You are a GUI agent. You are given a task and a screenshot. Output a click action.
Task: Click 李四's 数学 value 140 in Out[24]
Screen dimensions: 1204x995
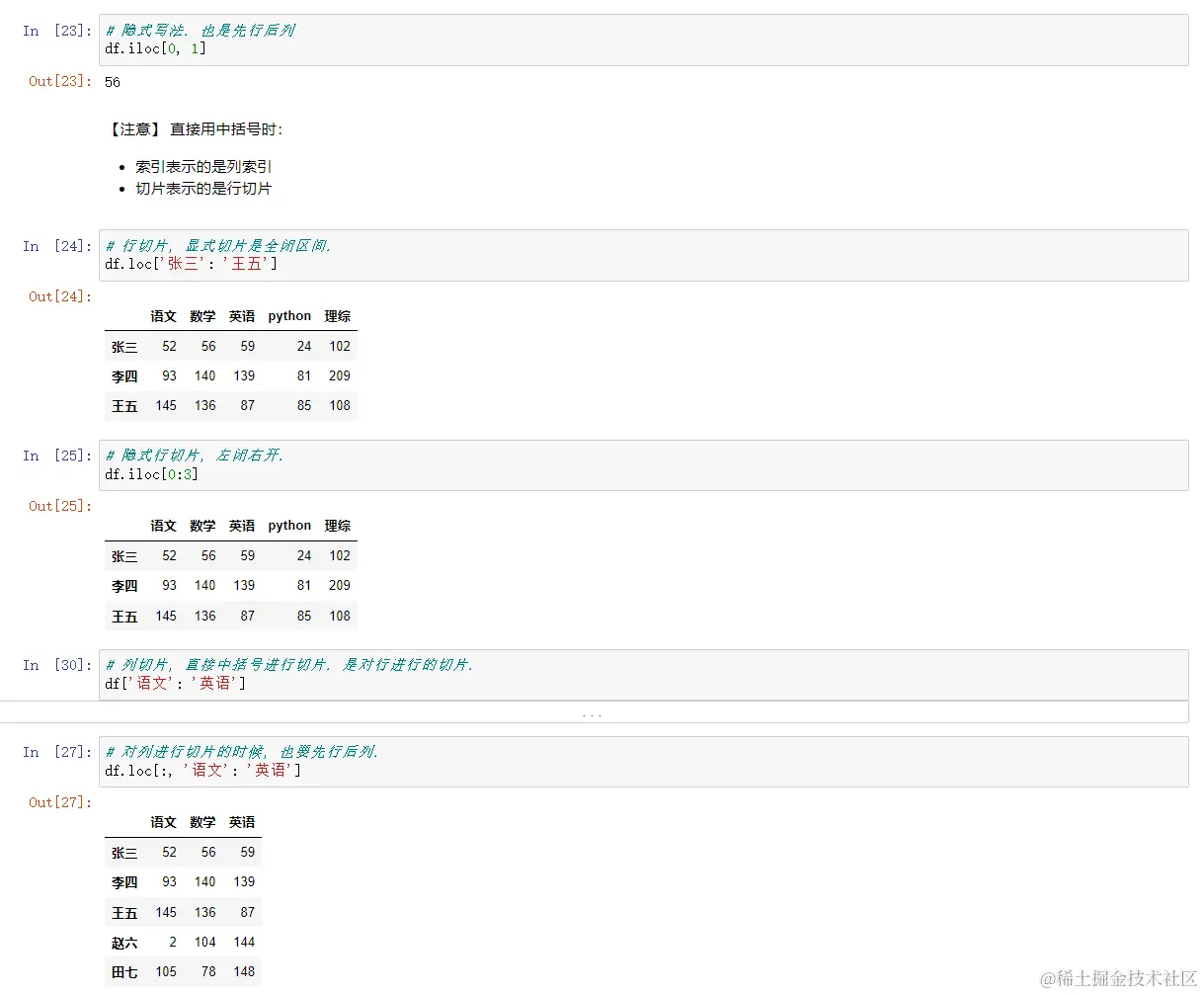(204, 376)
